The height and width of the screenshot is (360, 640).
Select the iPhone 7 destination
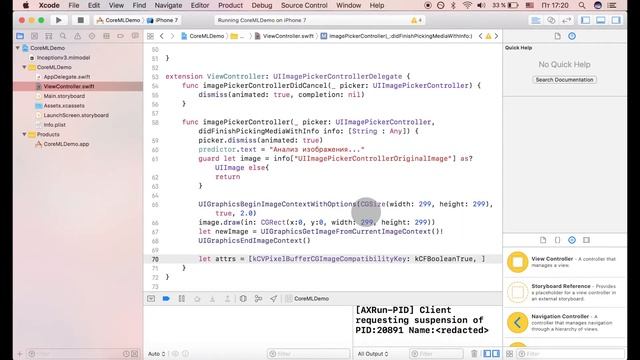coord(162,20)
